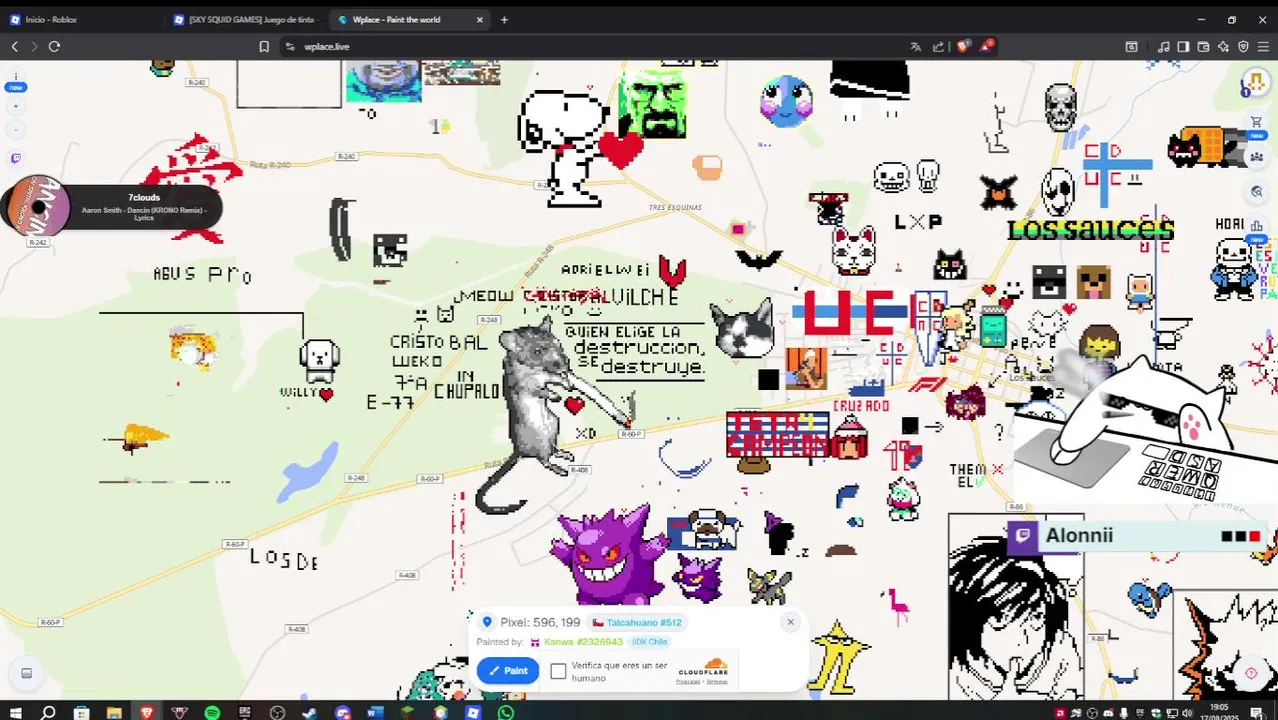The image size is (1278, 720).
Task: Open Brave Rewards triangle icon
Action: tap(987, 46)
